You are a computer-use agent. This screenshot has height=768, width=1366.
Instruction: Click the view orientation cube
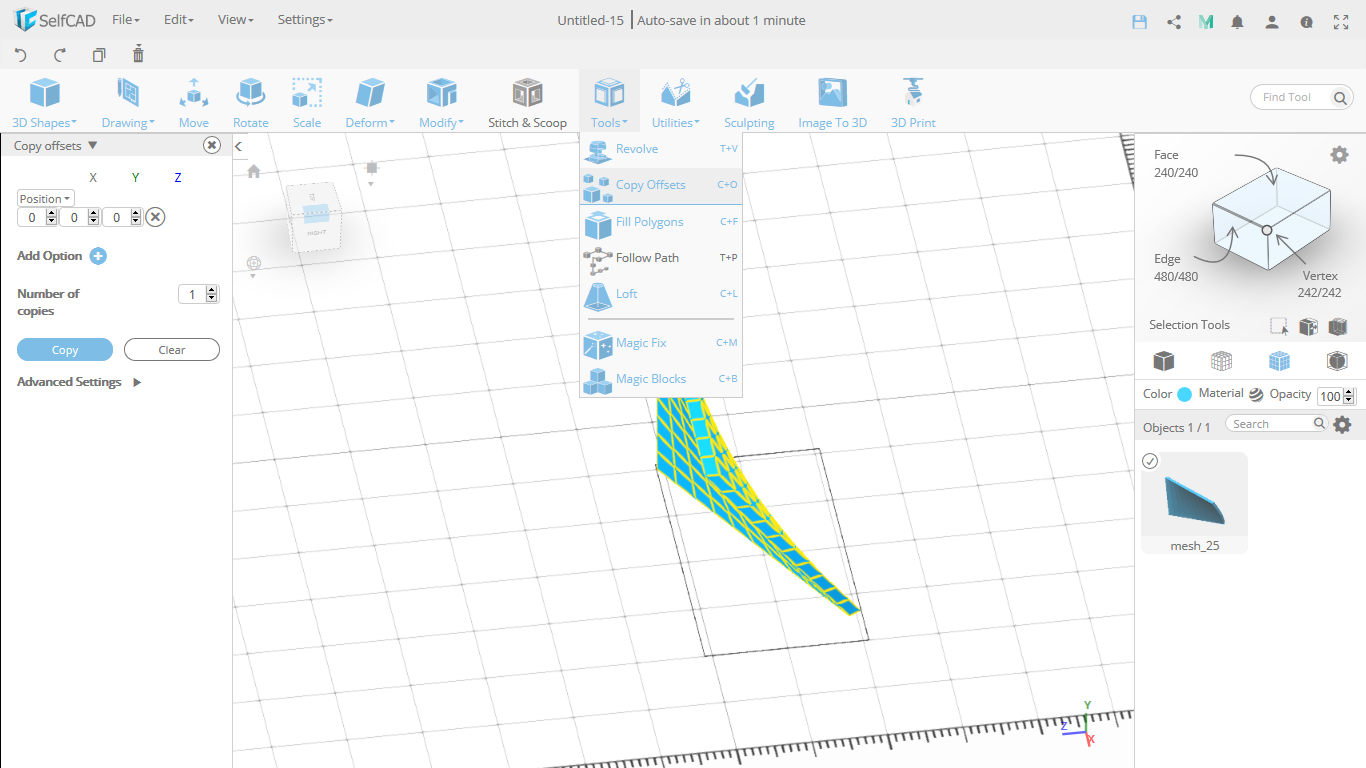[x=314, y=216]
